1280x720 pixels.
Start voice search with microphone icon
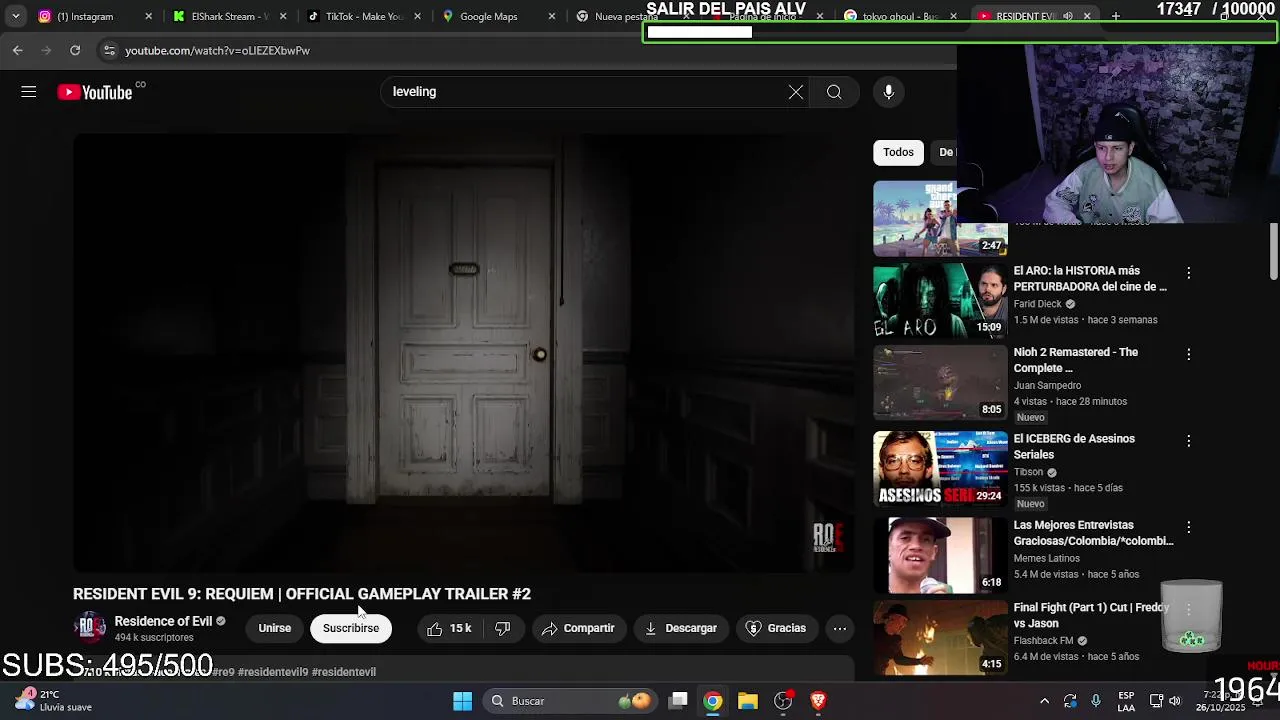click(x=888, y=92)
